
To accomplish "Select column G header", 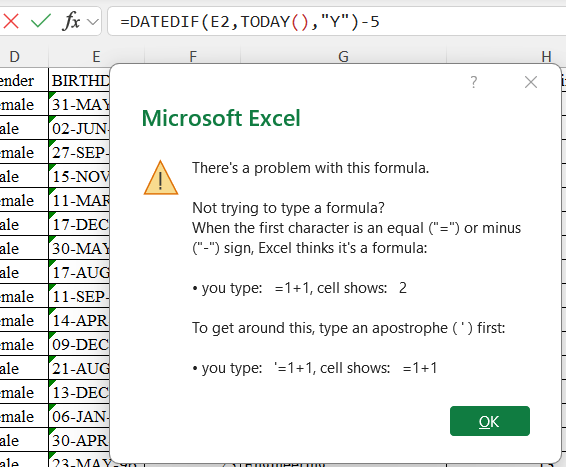I will (x=343, y=57).
